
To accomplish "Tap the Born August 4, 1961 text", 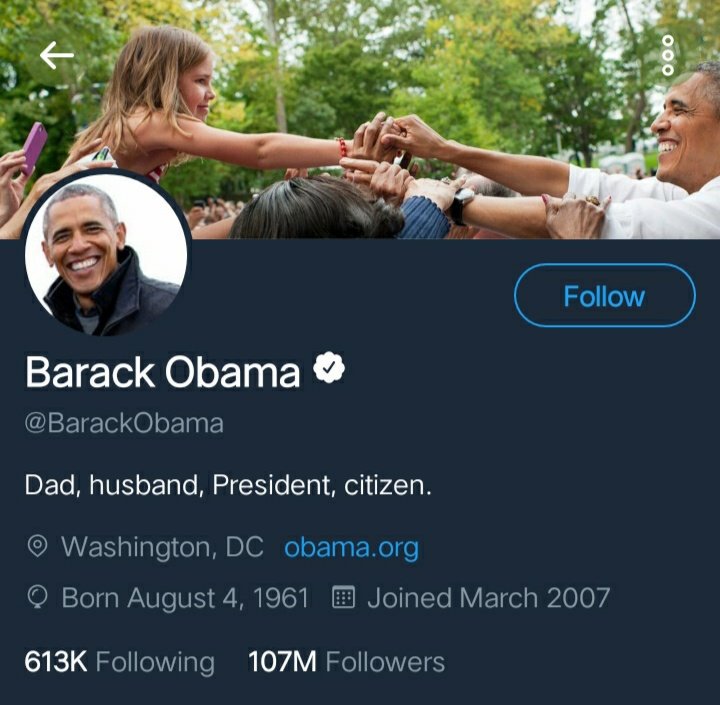I will click(x=185, y=598).
